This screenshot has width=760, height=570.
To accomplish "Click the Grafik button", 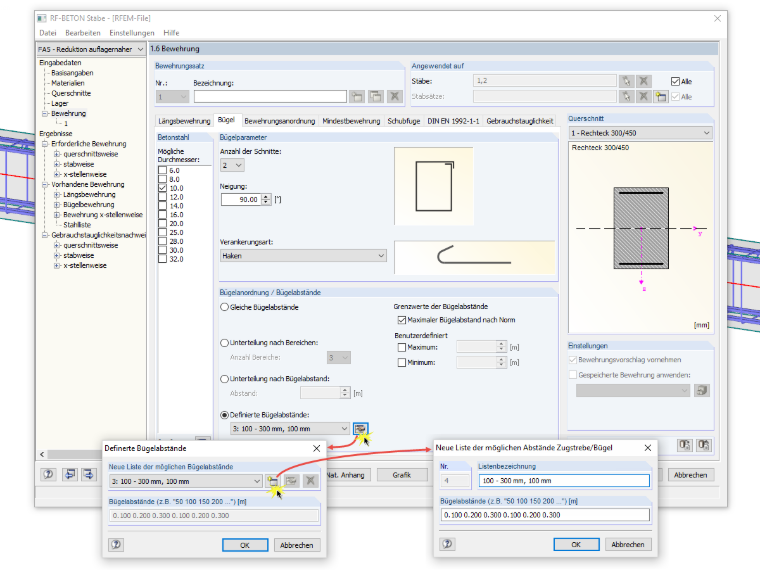I will click(401, 475).
